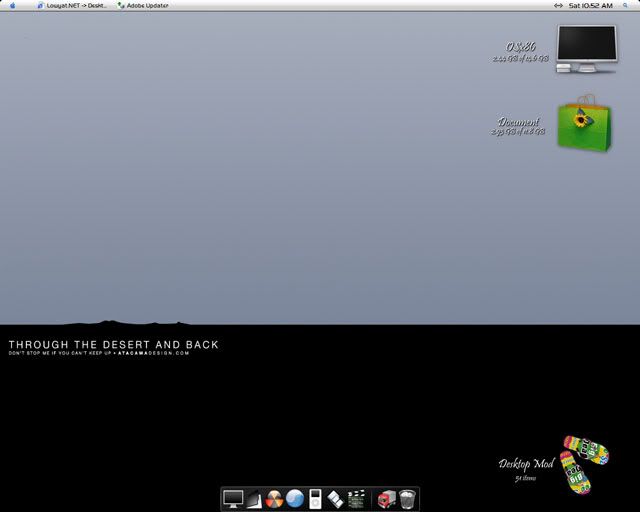Click the red truck dock icon

tap(387, 498)
